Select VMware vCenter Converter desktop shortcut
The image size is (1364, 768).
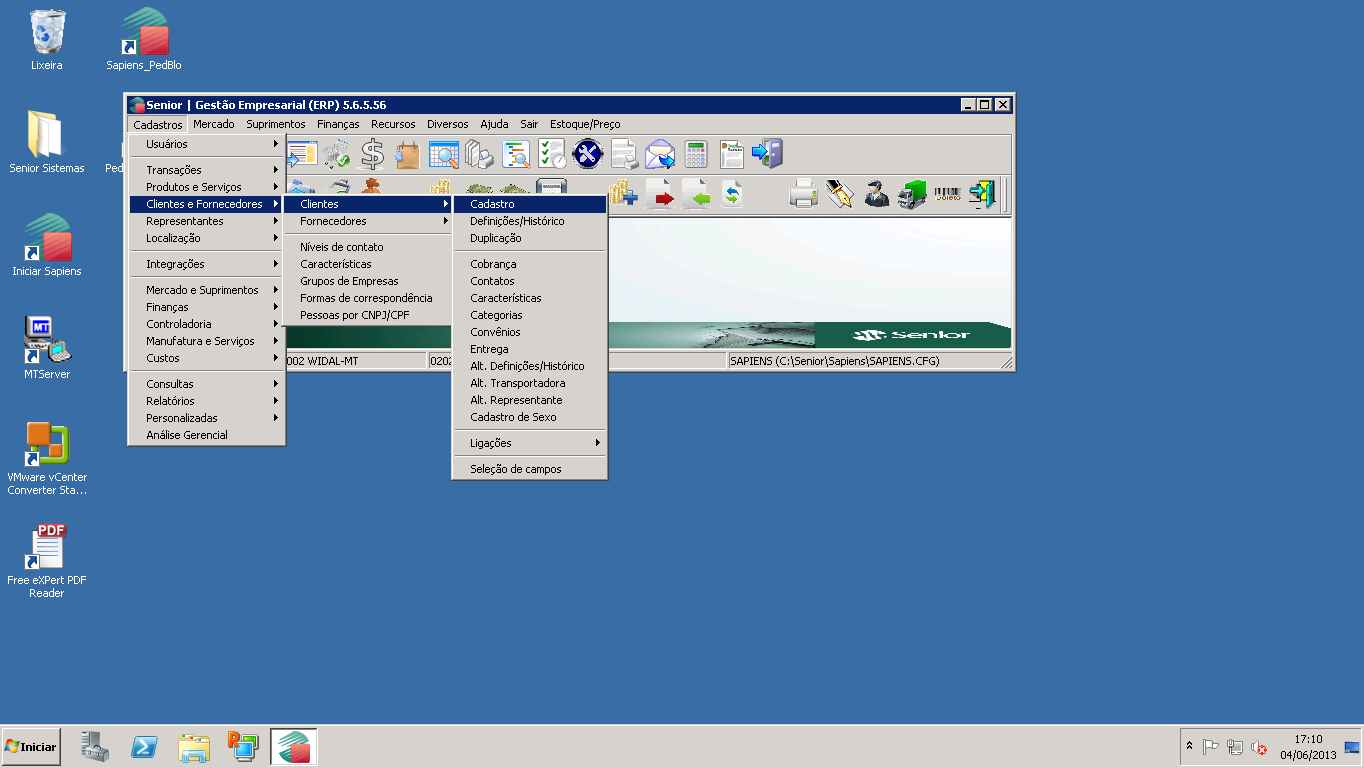pyautogui.click(x=47, y=459)
